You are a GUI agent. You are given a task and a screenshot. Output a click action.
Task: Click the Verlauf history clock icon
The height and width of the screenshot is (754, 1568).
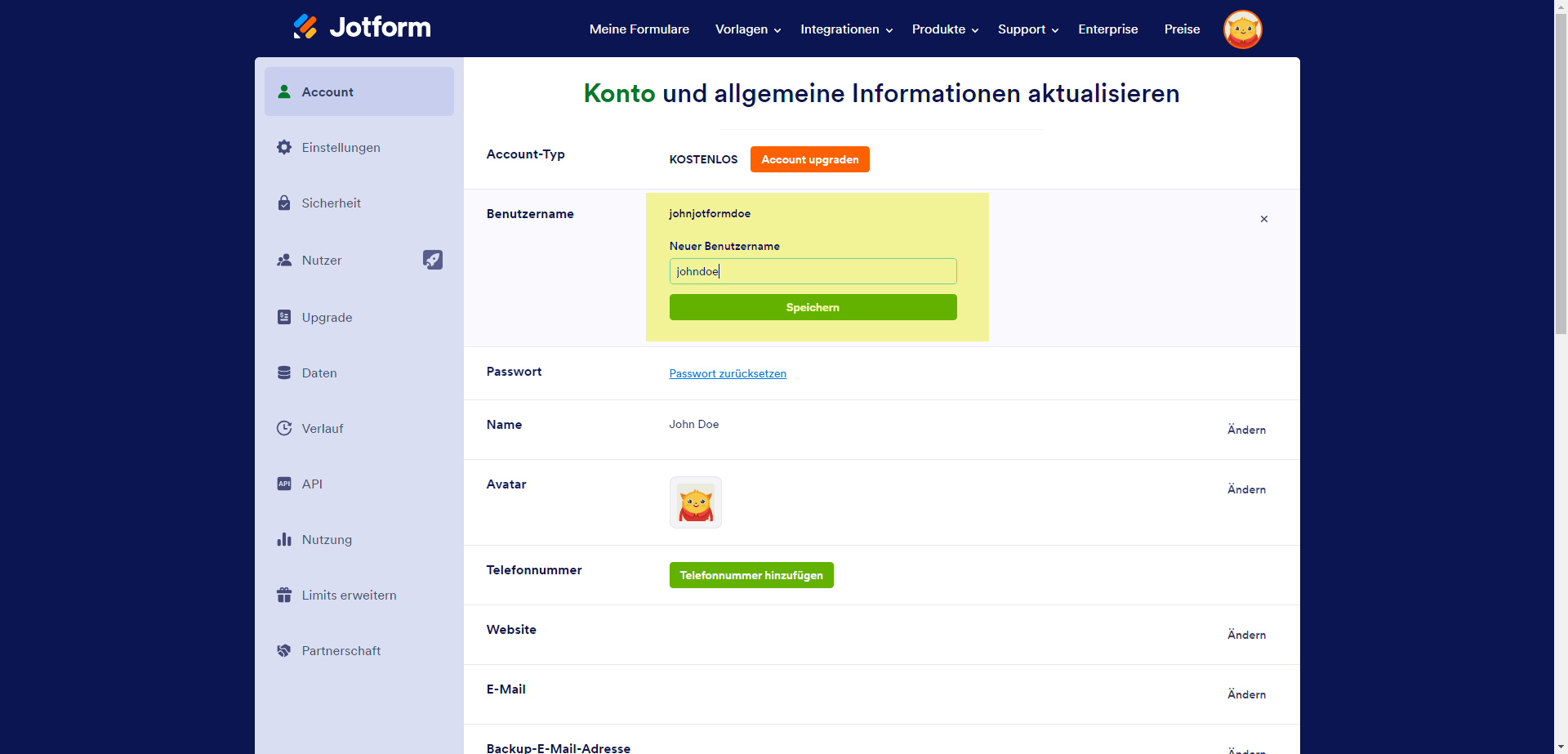click(x=284, y=428)
